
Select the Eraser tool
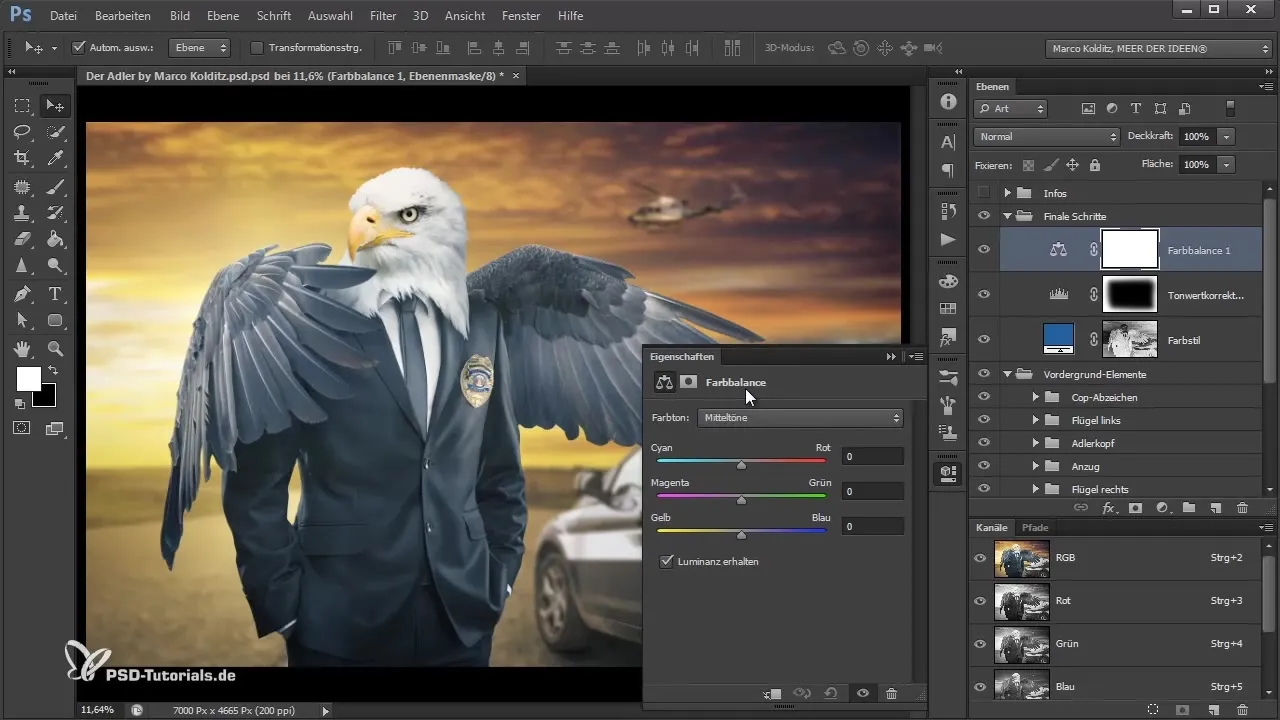(22, 239)
